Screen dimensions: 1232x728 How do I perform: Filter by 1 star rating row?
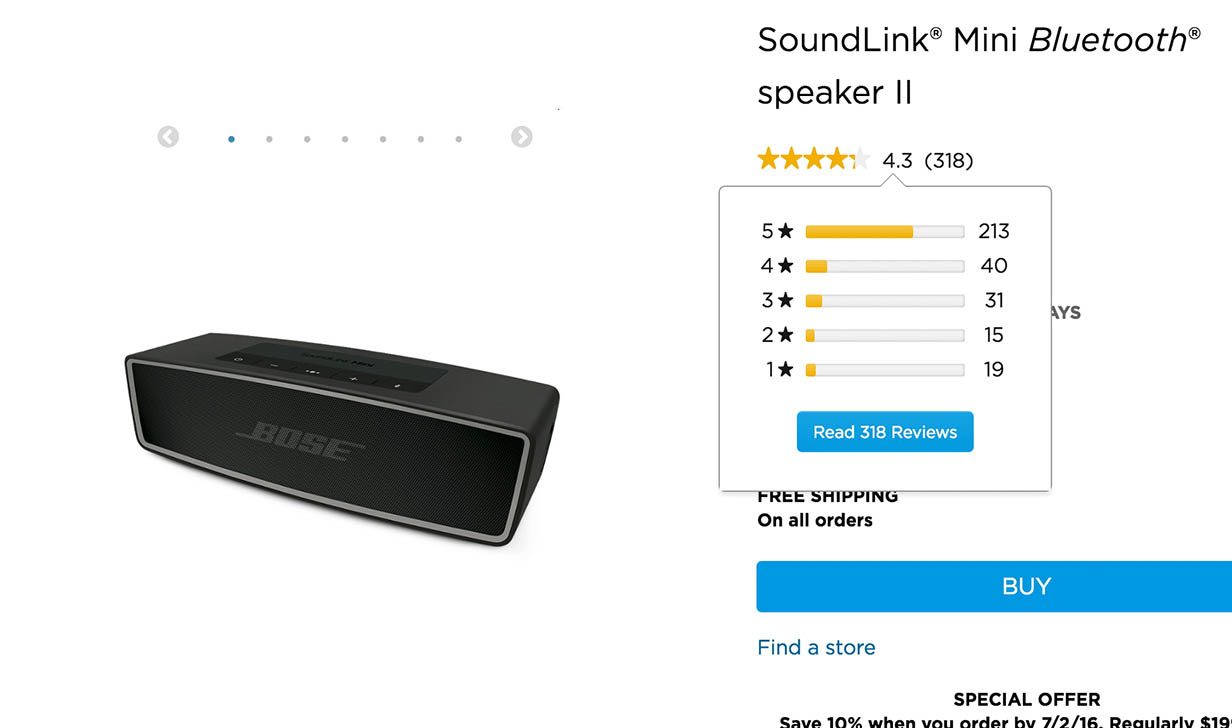[884, 370]
